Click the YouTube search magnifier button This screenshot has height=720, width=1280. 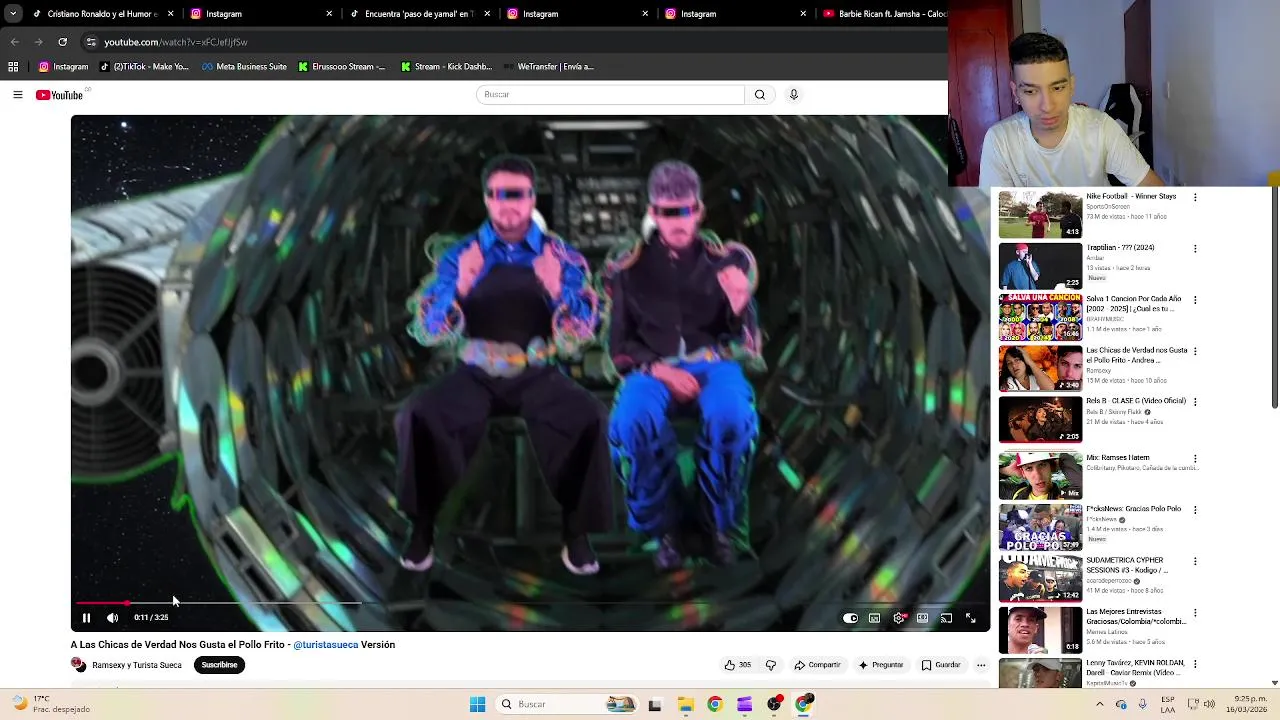pos(760,94)
